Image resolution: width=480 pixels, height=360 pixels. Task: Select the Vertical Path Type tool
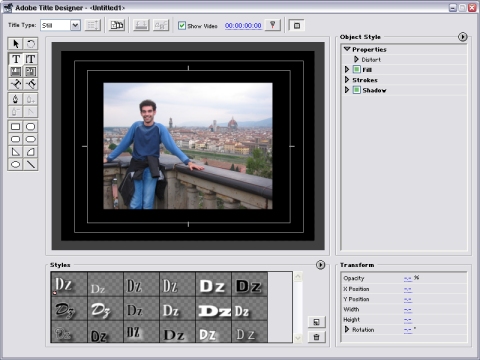(30, 84)
